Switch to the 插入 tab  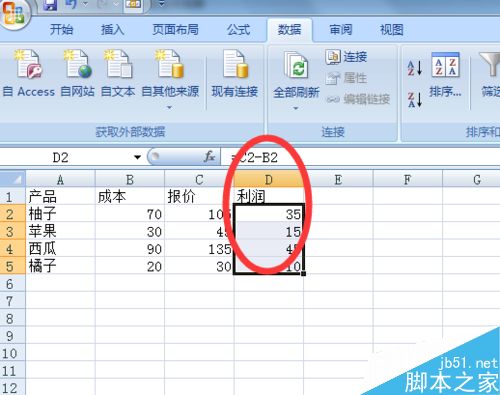[x=113, y=30]
